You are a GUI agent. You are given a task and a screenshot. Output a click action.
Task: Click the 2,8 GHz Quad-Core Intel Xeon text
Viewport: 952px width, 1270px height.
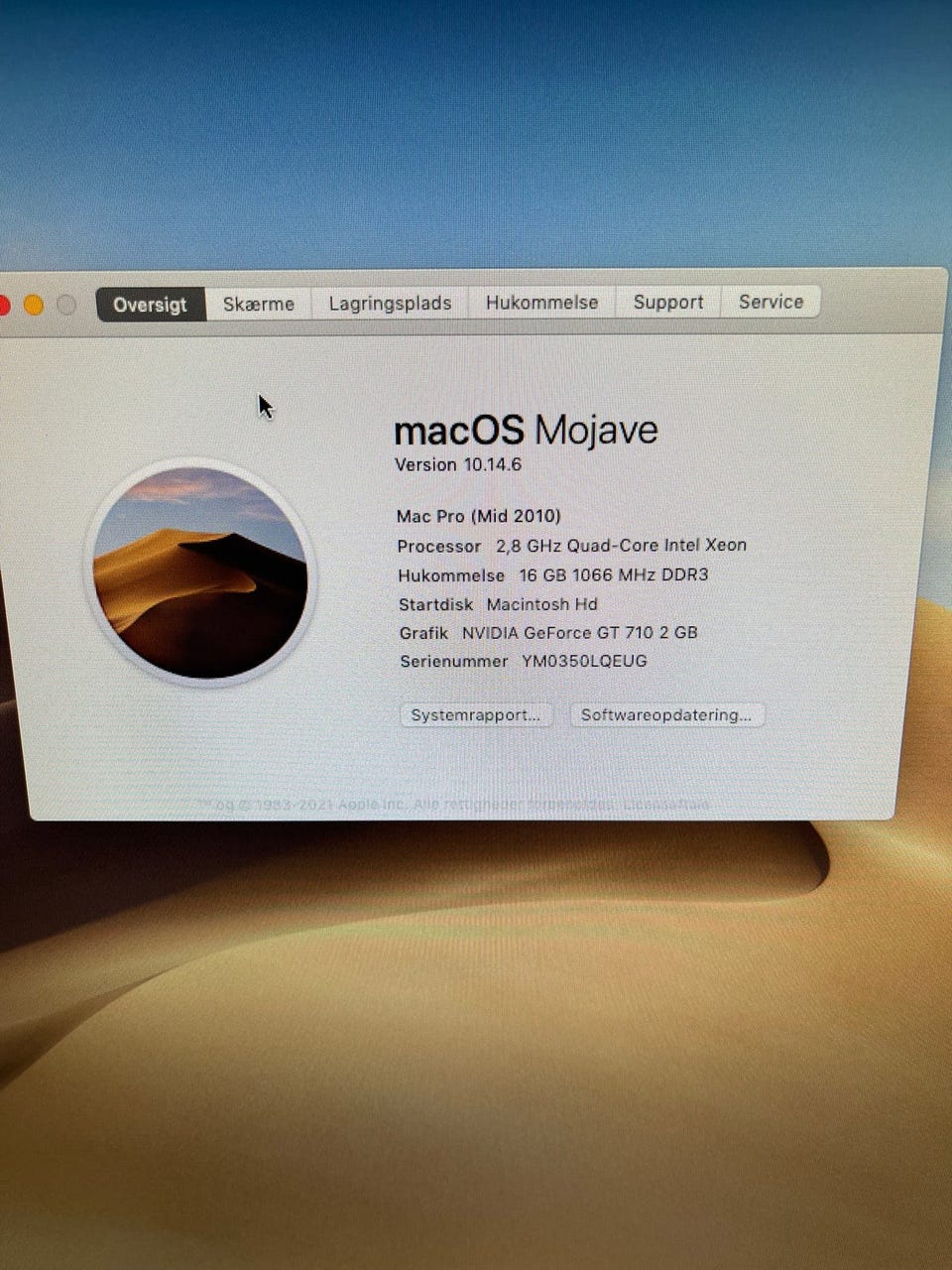click(x=621, y=545)
